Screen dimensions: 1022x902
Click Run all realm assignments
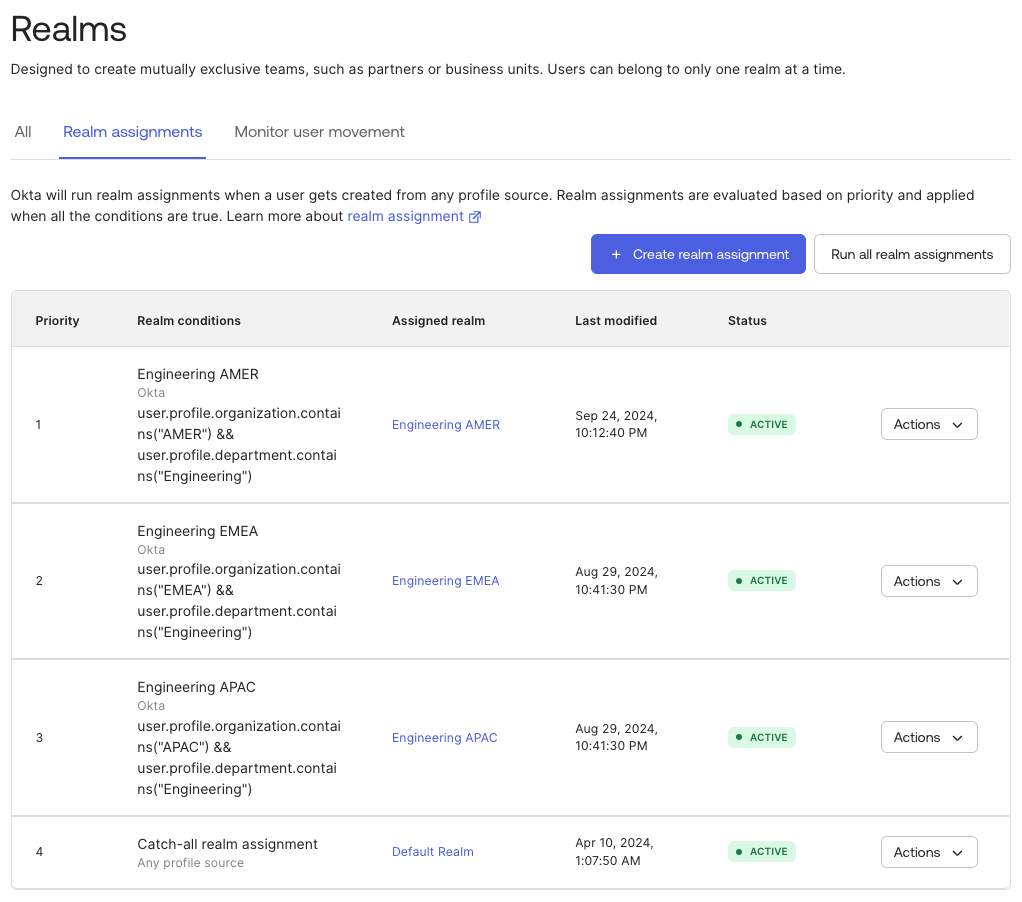tap(911, 254)
